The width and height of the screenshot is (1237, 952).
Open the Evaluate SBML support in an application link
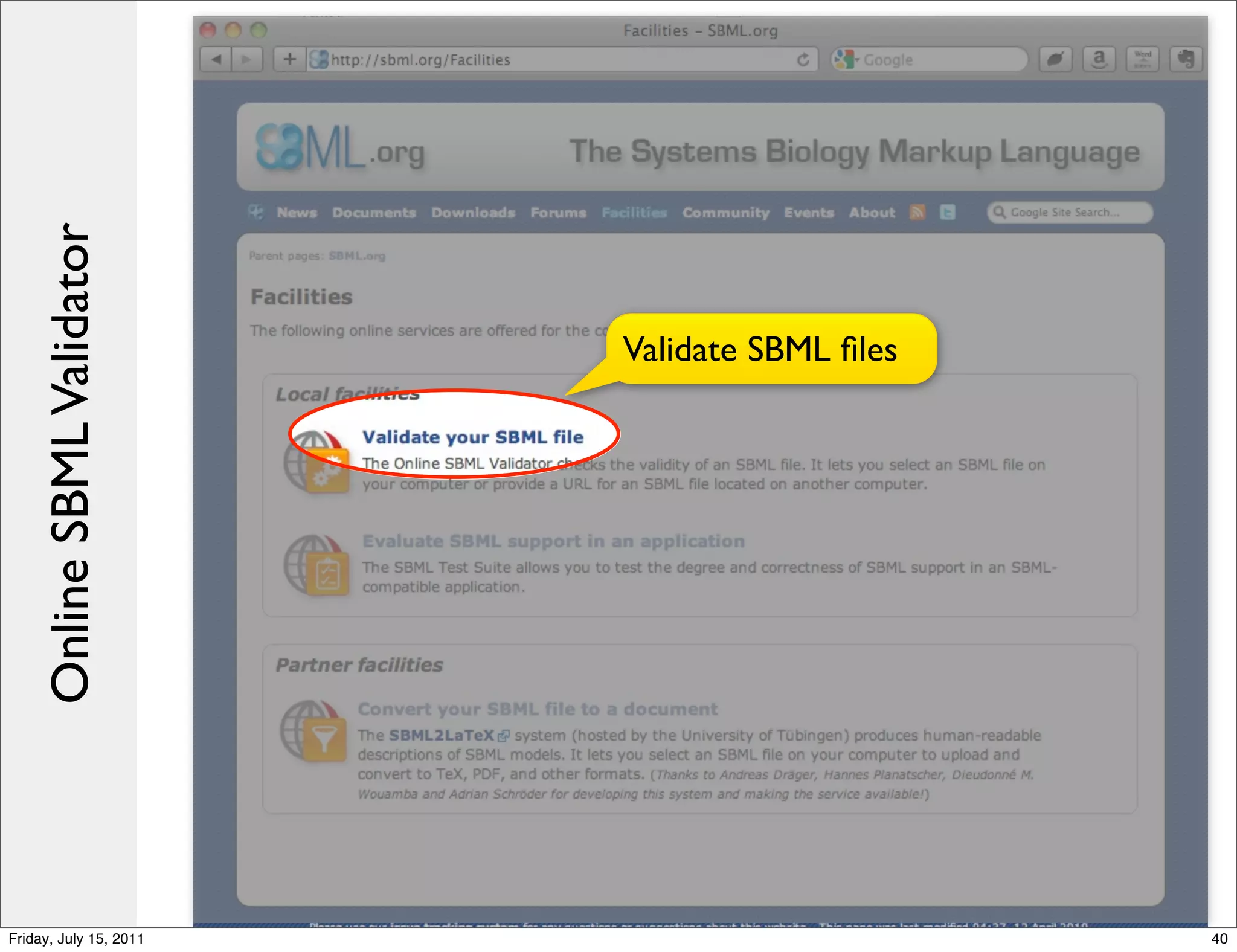click(553, 541)
